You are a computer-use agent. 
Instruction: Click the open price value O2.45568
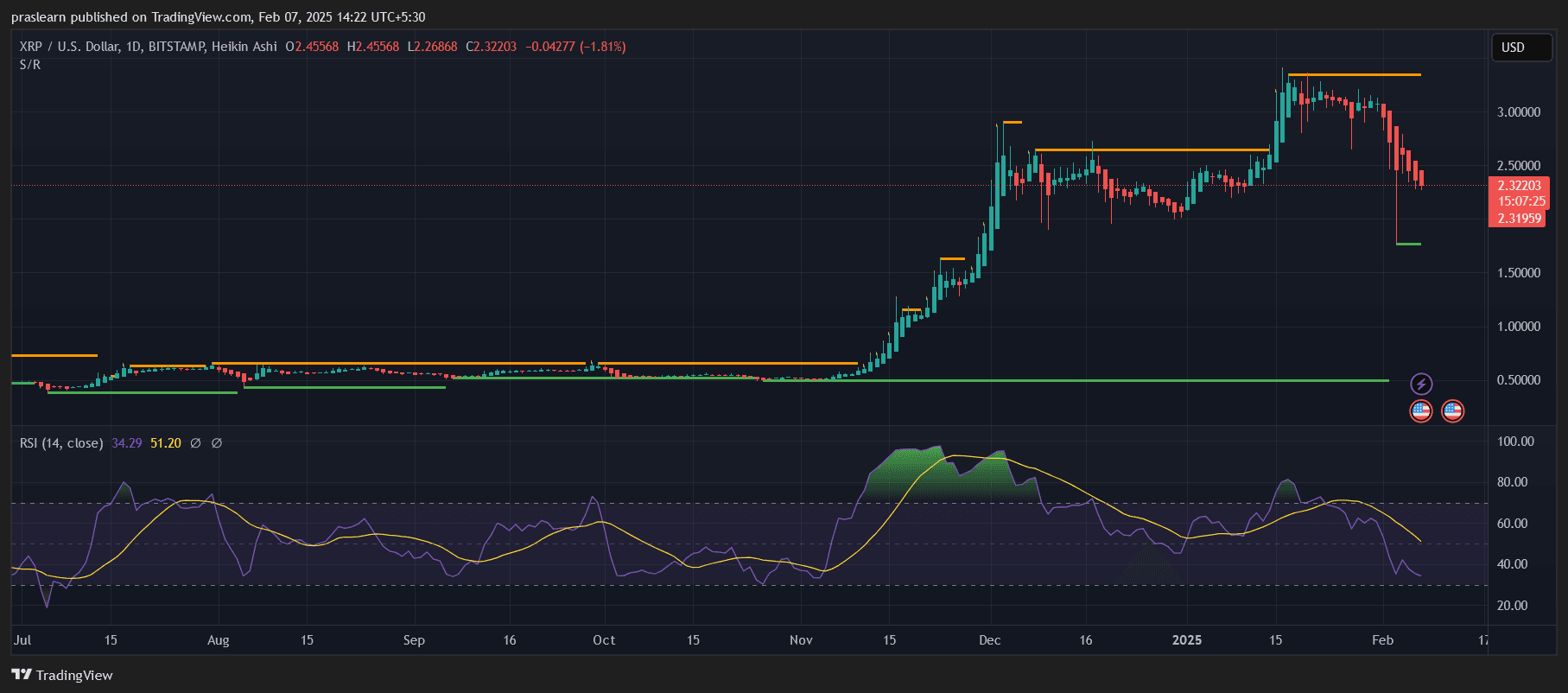coord(312,47)
